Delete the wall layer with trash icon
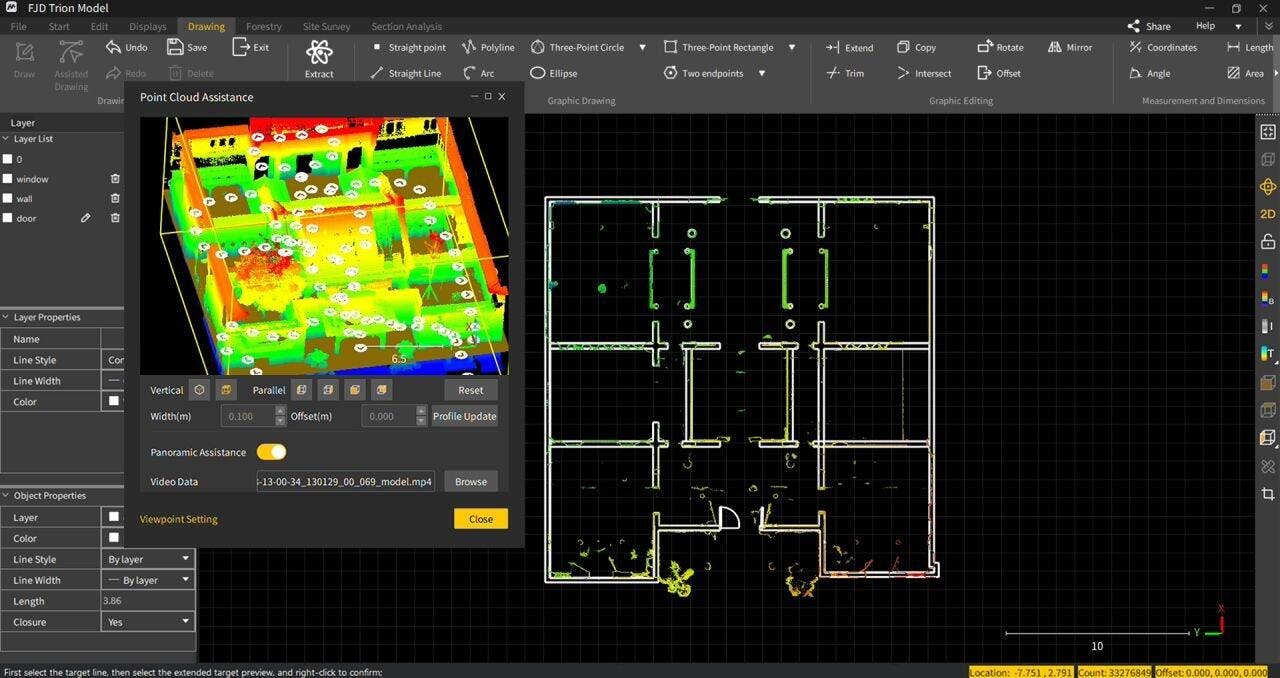Image resolution: width=1280 pixels, height=678 pixels. [115, 198]
